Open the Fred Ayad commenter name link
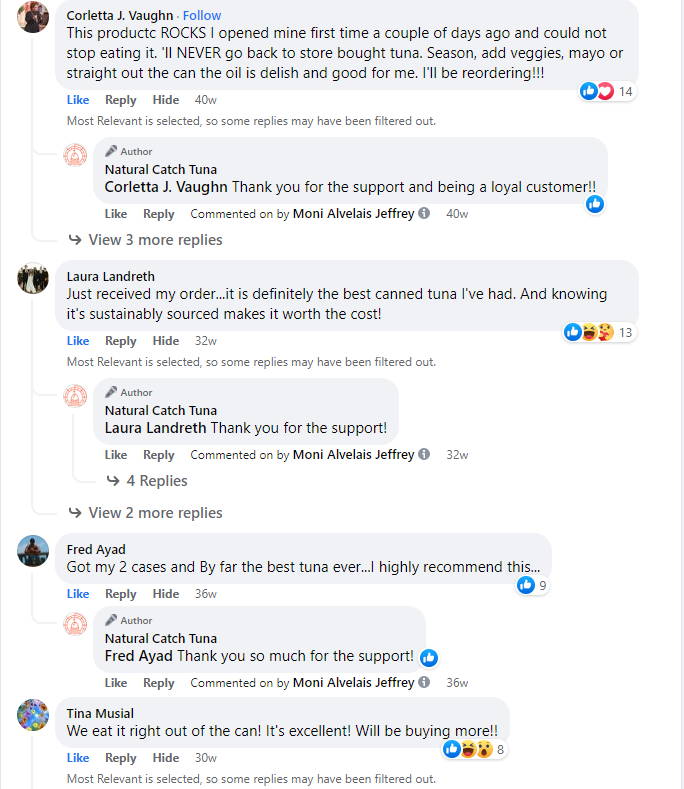Image resolution: width=684 pixels, height=789 pixels. (x=96, y=550)
